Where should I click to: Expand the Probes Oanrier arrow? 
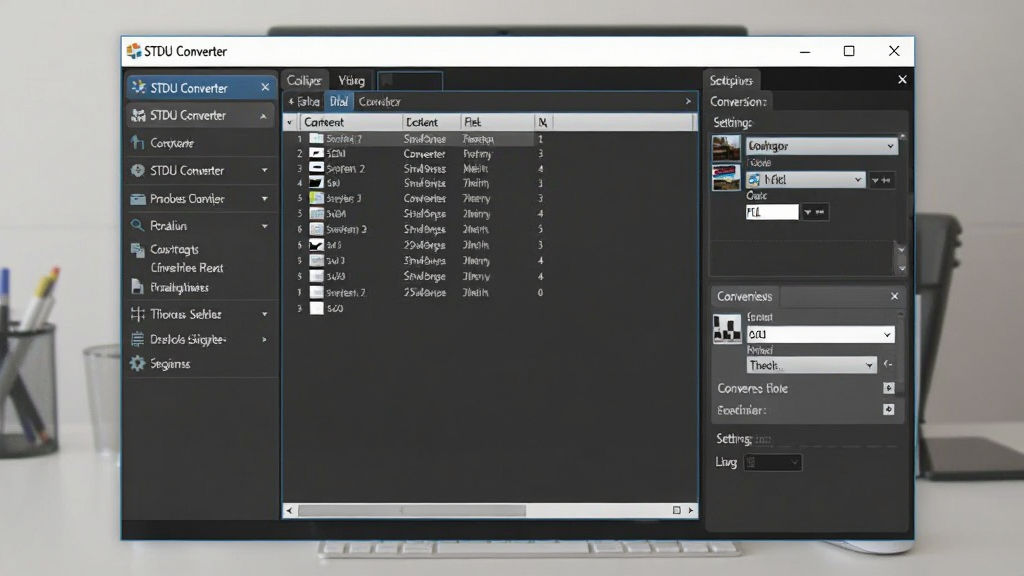pos(264,199)
